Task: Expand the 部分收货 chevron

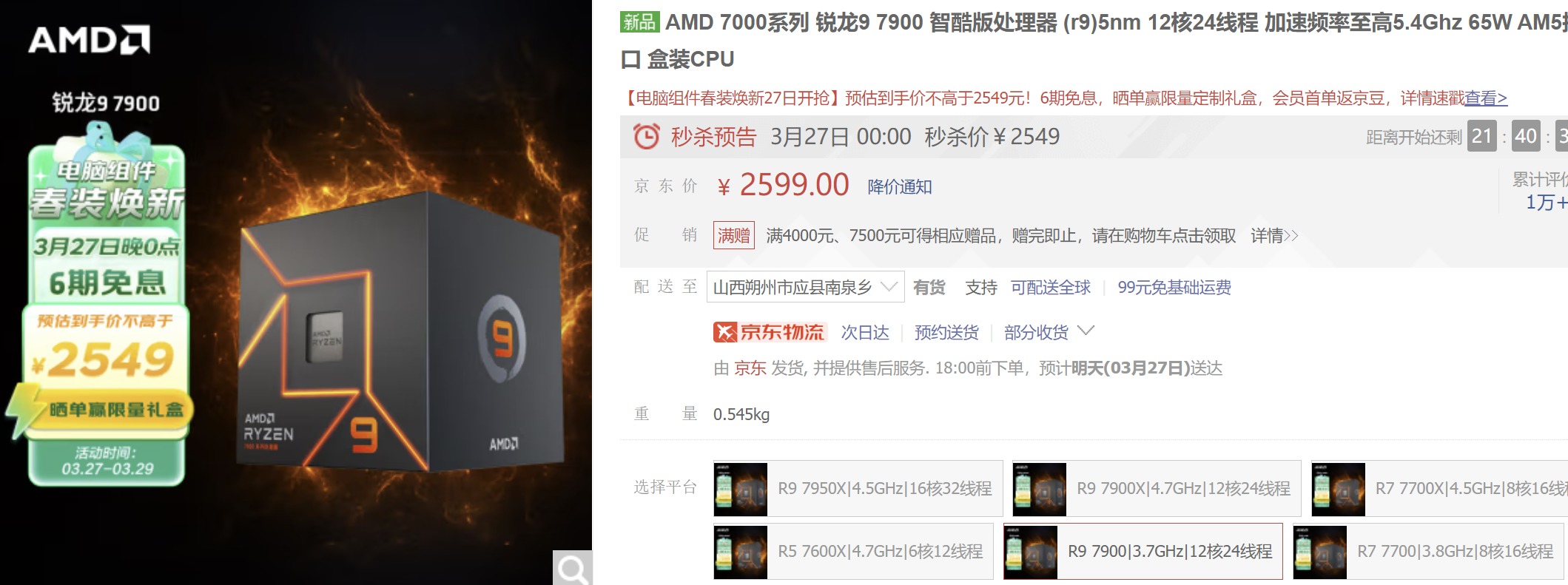Action: pyautogui.click(x=1086, y=331)
